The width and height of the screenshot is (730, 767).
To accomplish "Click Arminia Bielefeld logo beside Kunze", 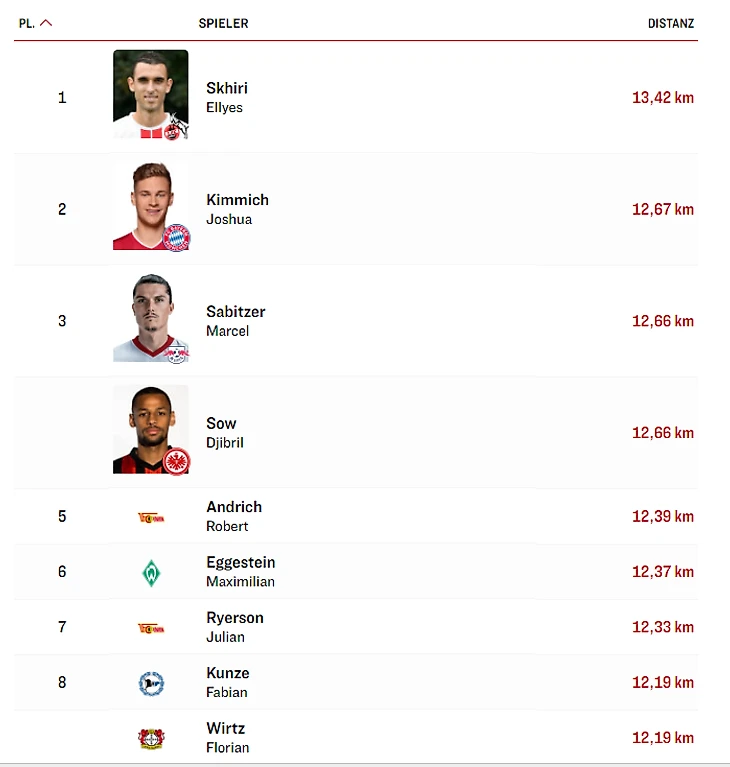I will point(151,684).
